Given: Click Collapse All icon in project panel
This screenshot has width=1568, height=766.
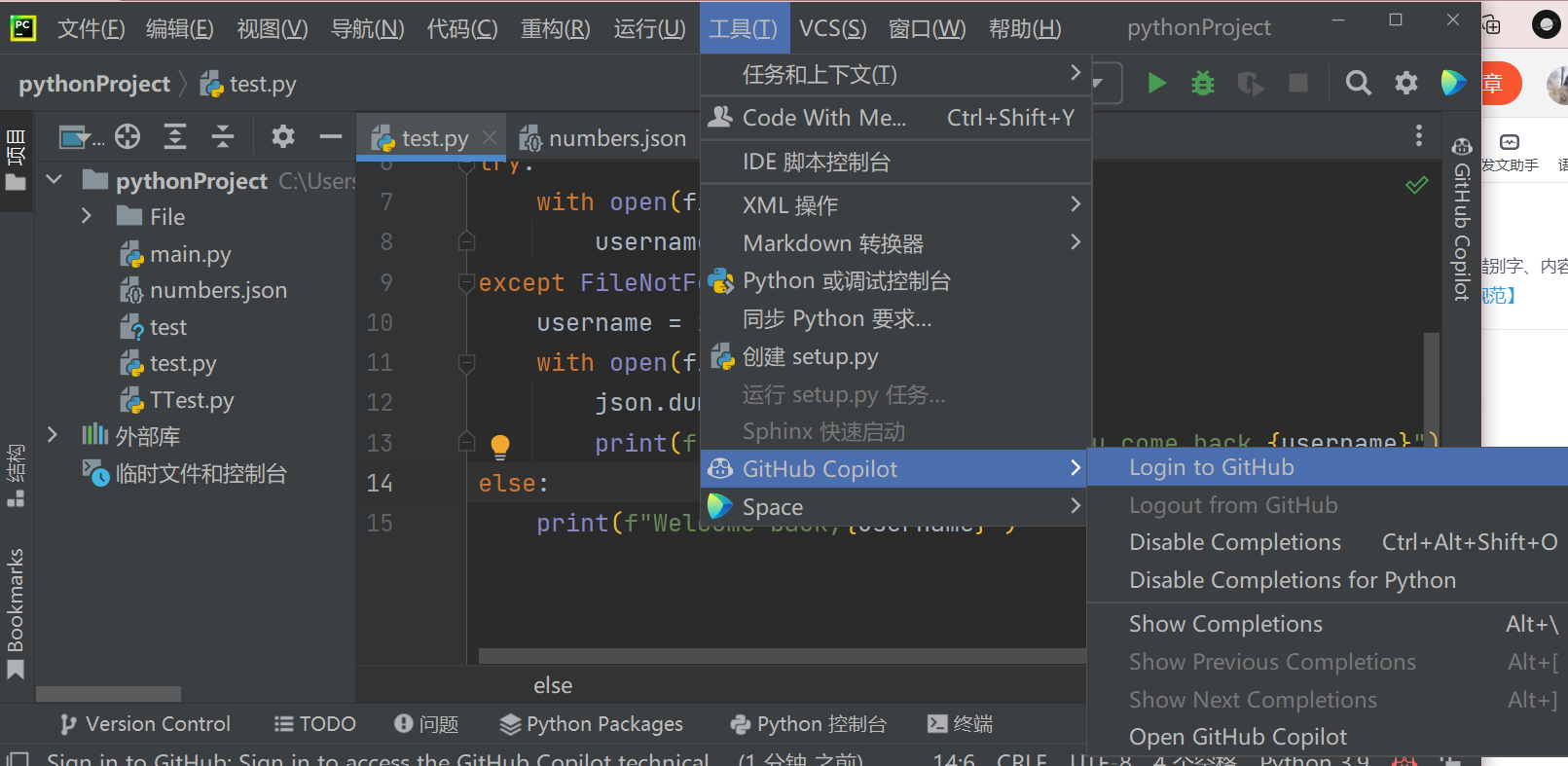Looking at the screenshot, I should [223, 136].
